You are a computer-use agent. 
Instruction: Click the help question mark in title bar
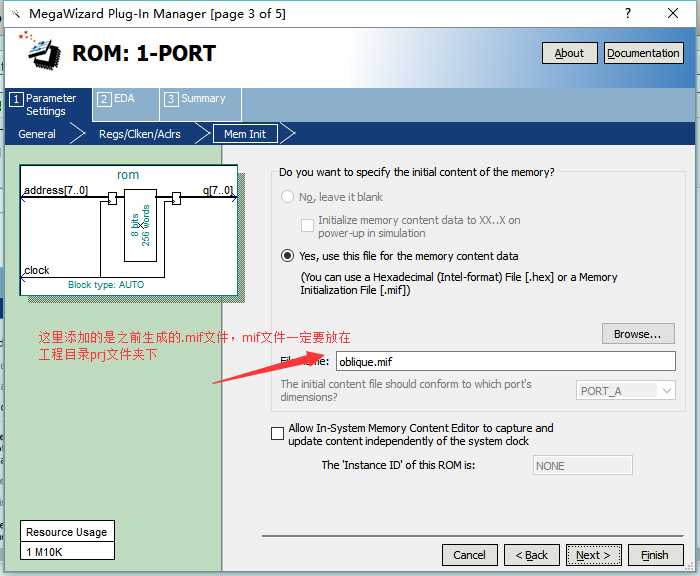tap(628, 13)
